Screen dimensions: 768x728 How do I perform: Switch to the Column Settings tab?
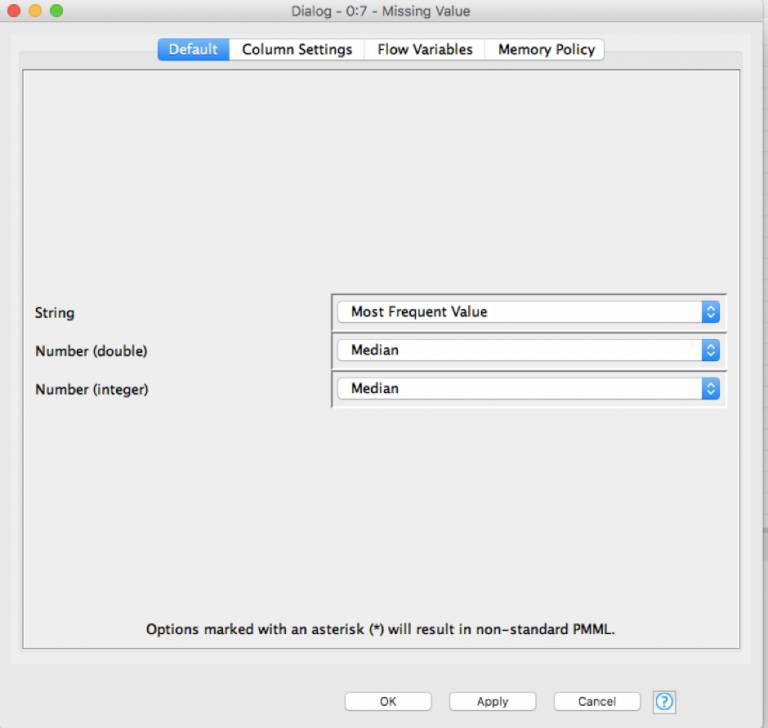pos(297,49)
